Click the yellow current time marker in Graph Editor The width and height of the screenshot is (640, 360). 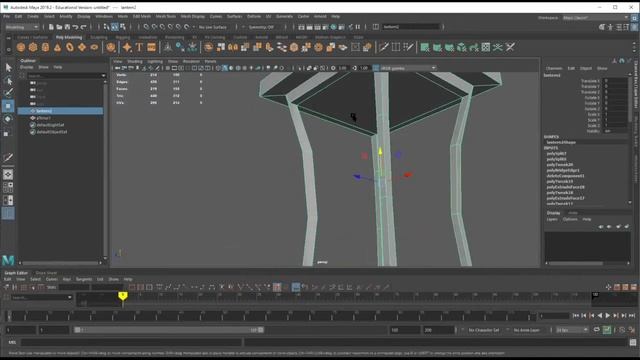(122, 295)
